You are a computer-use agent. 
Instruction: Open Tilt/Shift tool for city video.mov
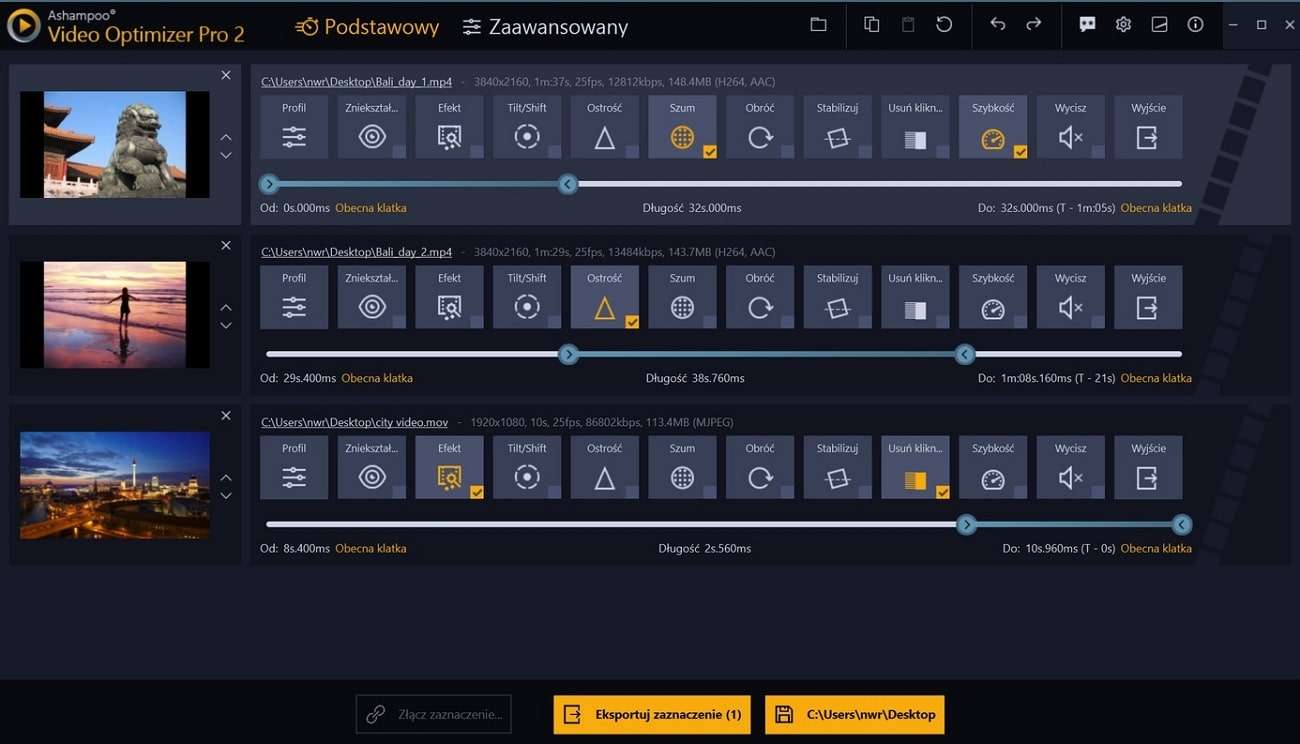[x=527, y=467]
